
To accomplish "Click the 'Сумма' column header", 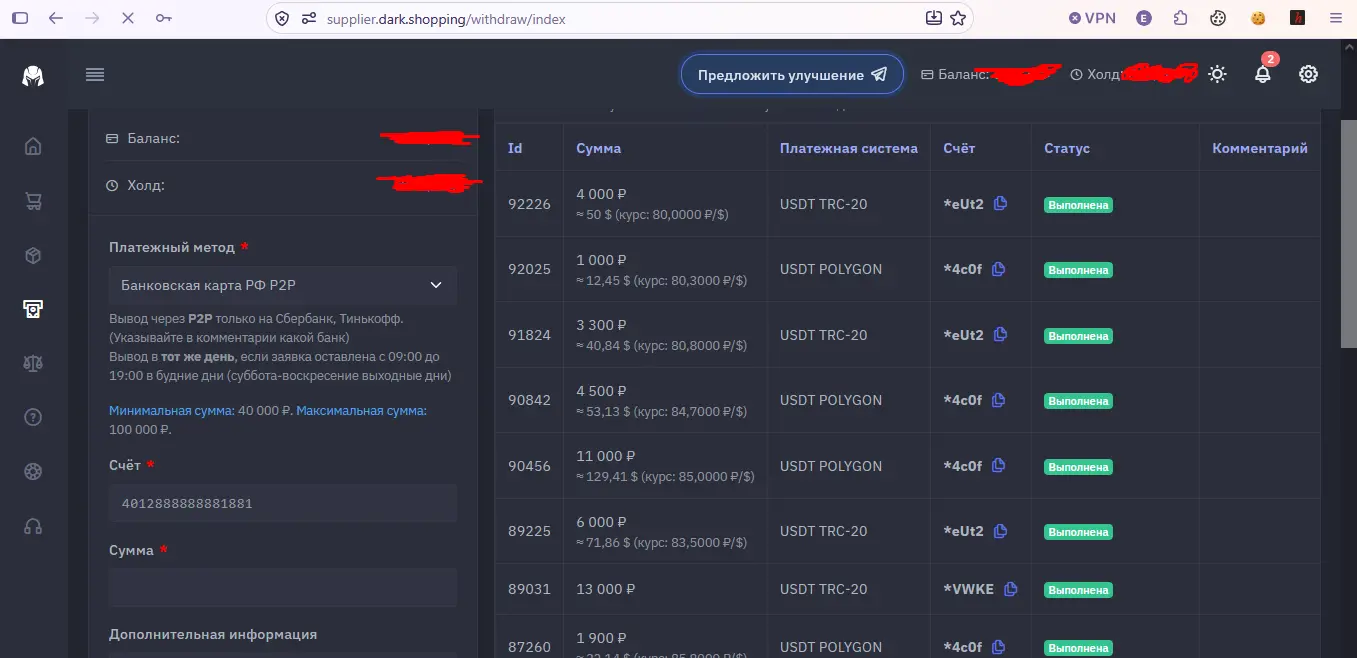I will pos(599,148).
